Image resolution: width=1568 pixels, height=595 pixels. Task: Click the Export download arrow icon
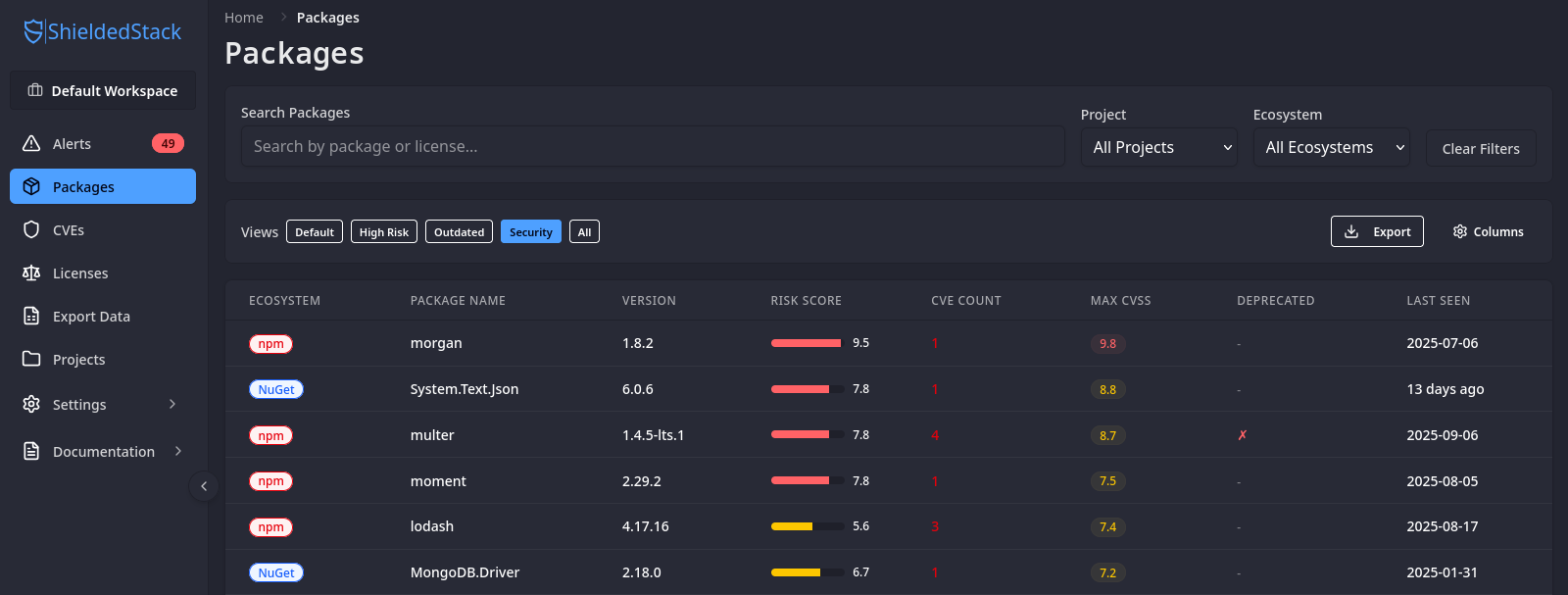pos(1351,231)
